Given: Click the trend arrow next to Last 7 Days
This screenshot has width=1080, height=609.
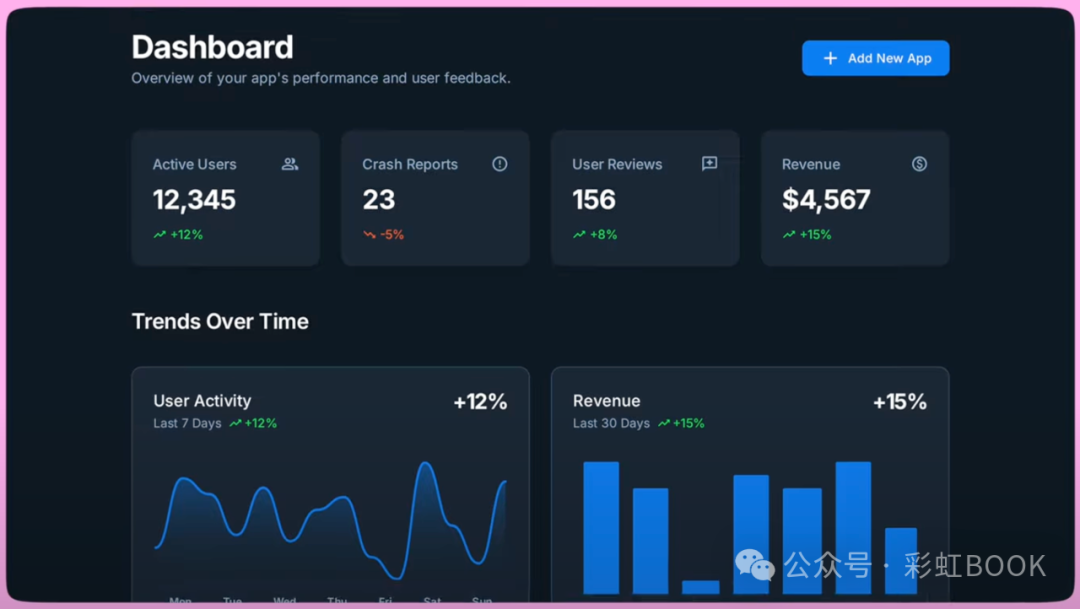Looking at the screenshot, I should 235,424.
